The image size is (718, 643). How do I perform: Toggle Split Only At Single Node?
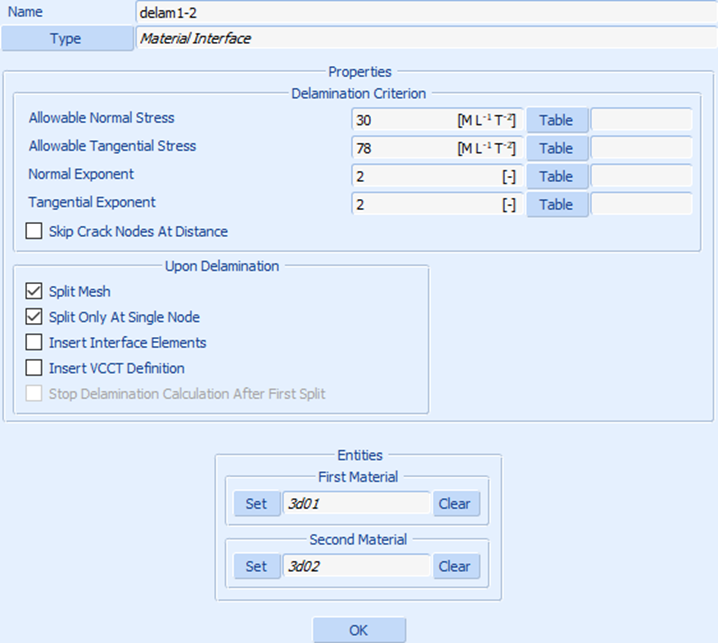point(34,317)
